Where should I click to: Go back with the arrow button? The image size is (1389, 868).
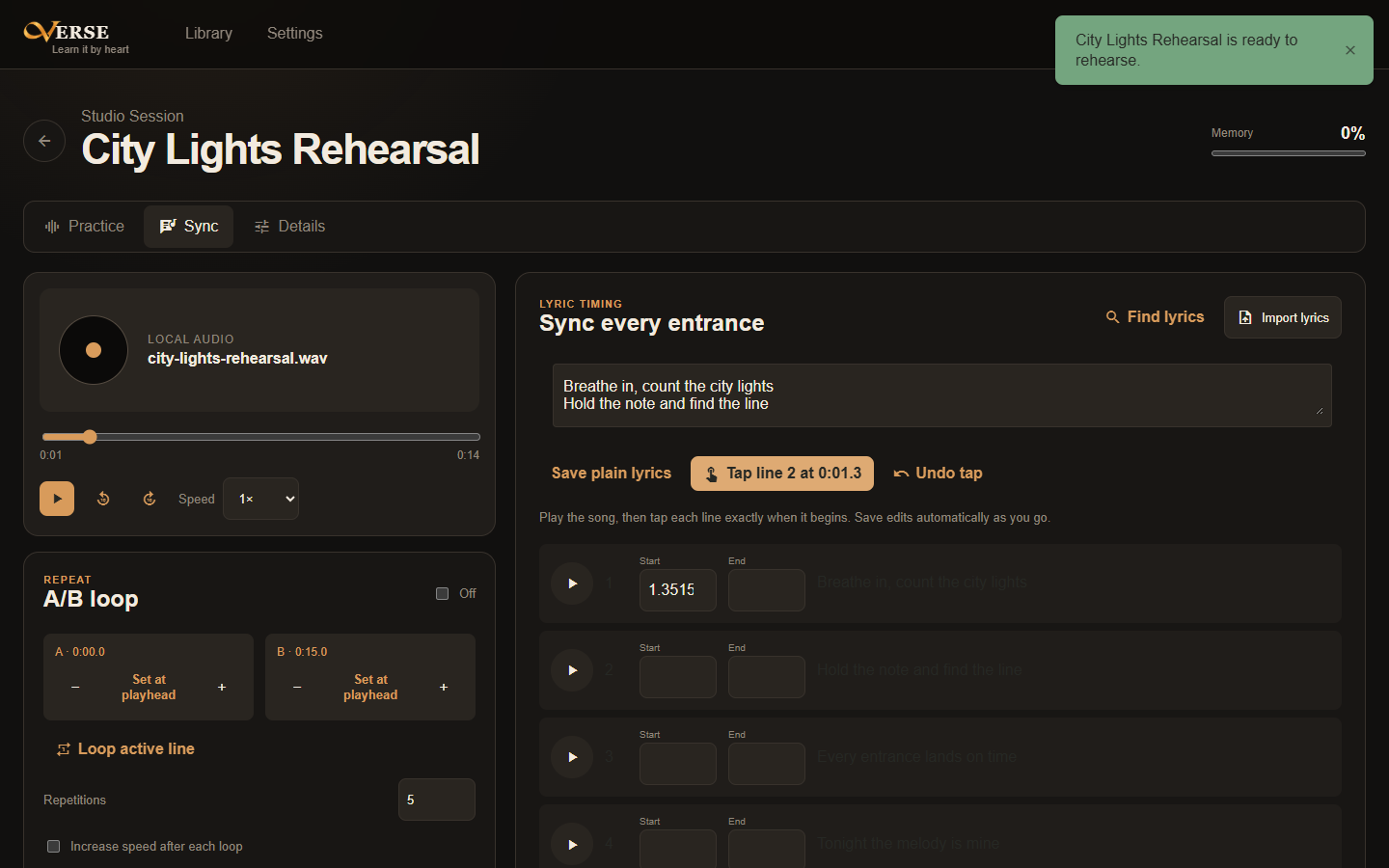coord(44,141)
